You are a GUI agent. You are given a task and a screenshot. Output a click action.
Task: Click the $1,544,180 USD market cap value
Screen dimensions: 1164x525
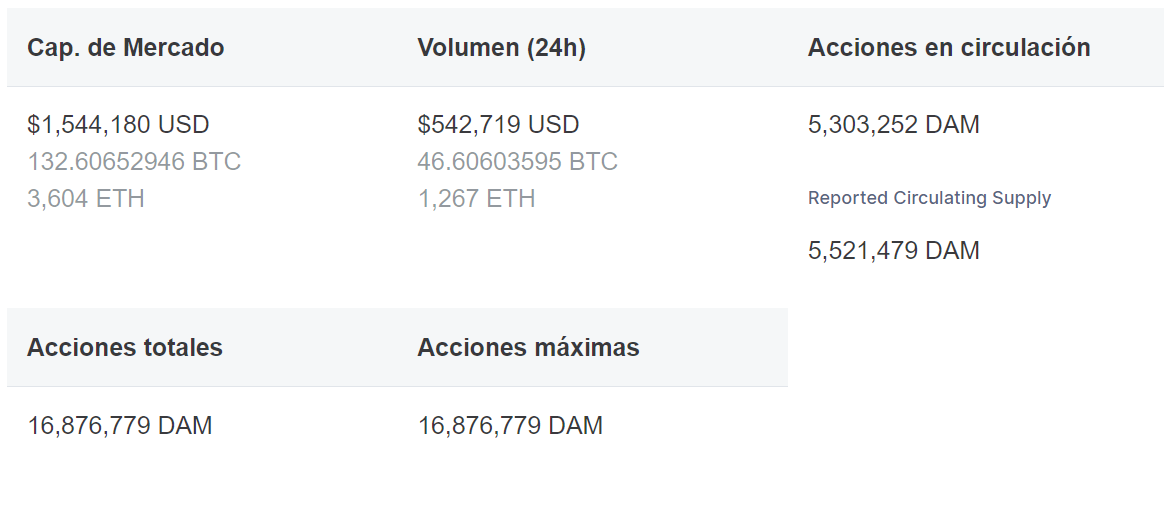[x=118, y=125]
